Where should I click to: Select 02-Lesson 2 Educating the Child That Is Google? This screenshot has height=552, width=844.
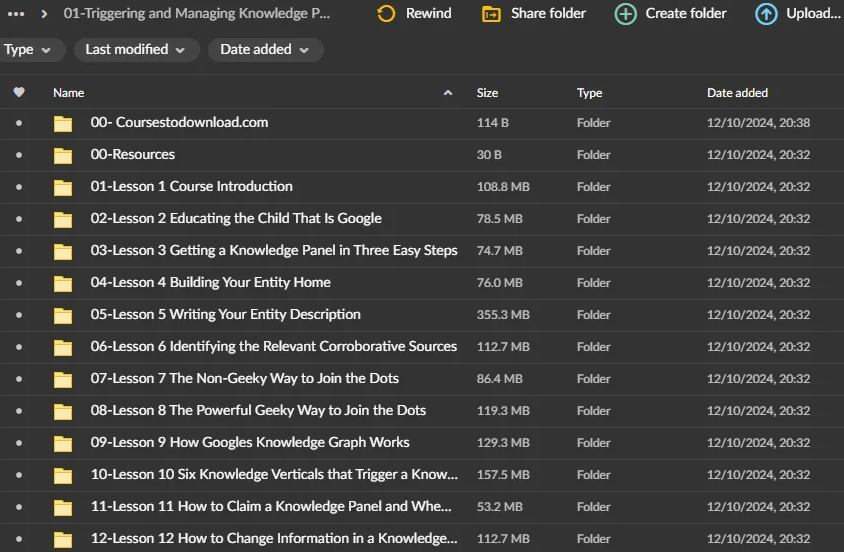236,218
